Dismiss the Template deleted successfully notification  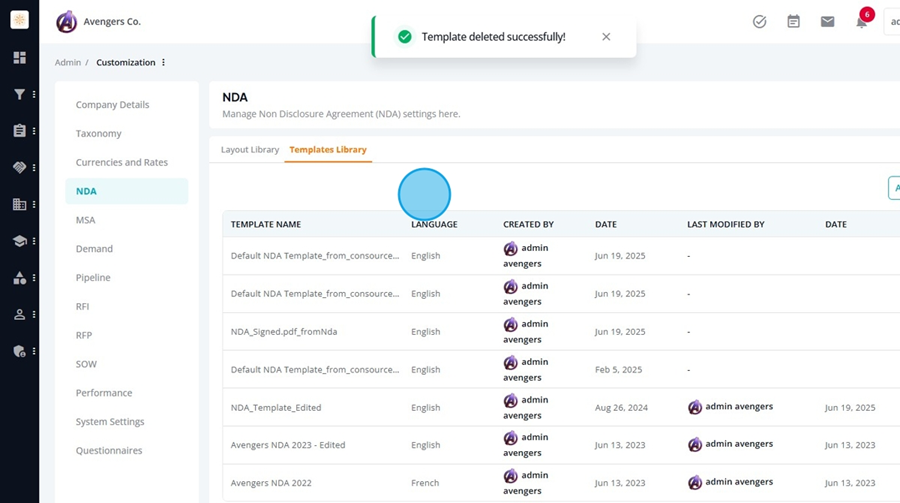coord(606,37)
